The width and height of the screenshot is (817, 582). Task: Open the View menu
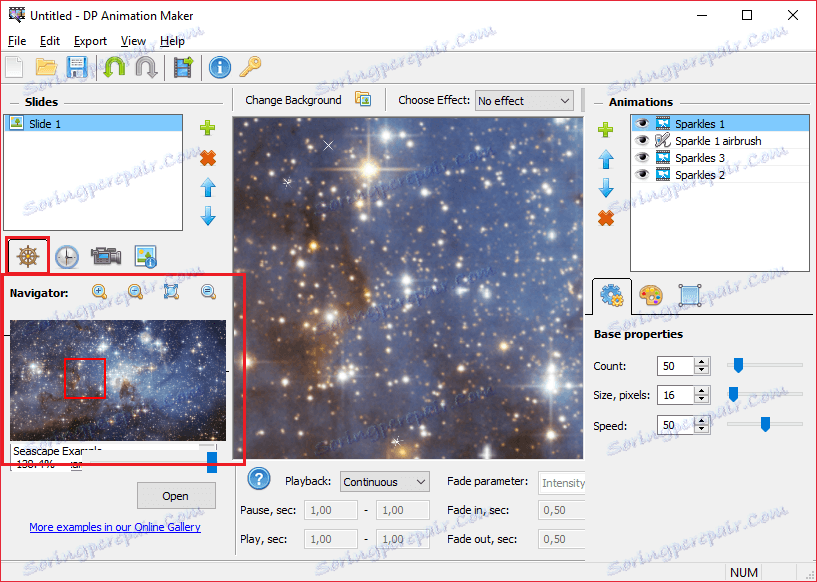pos(133,41)
